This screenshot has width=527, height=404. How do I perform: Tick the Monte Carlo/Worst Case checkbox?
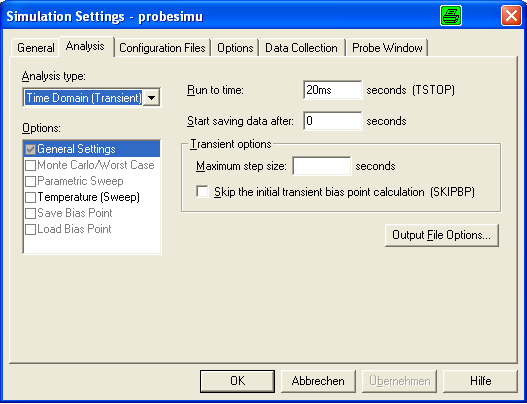[x=30, y=165]
